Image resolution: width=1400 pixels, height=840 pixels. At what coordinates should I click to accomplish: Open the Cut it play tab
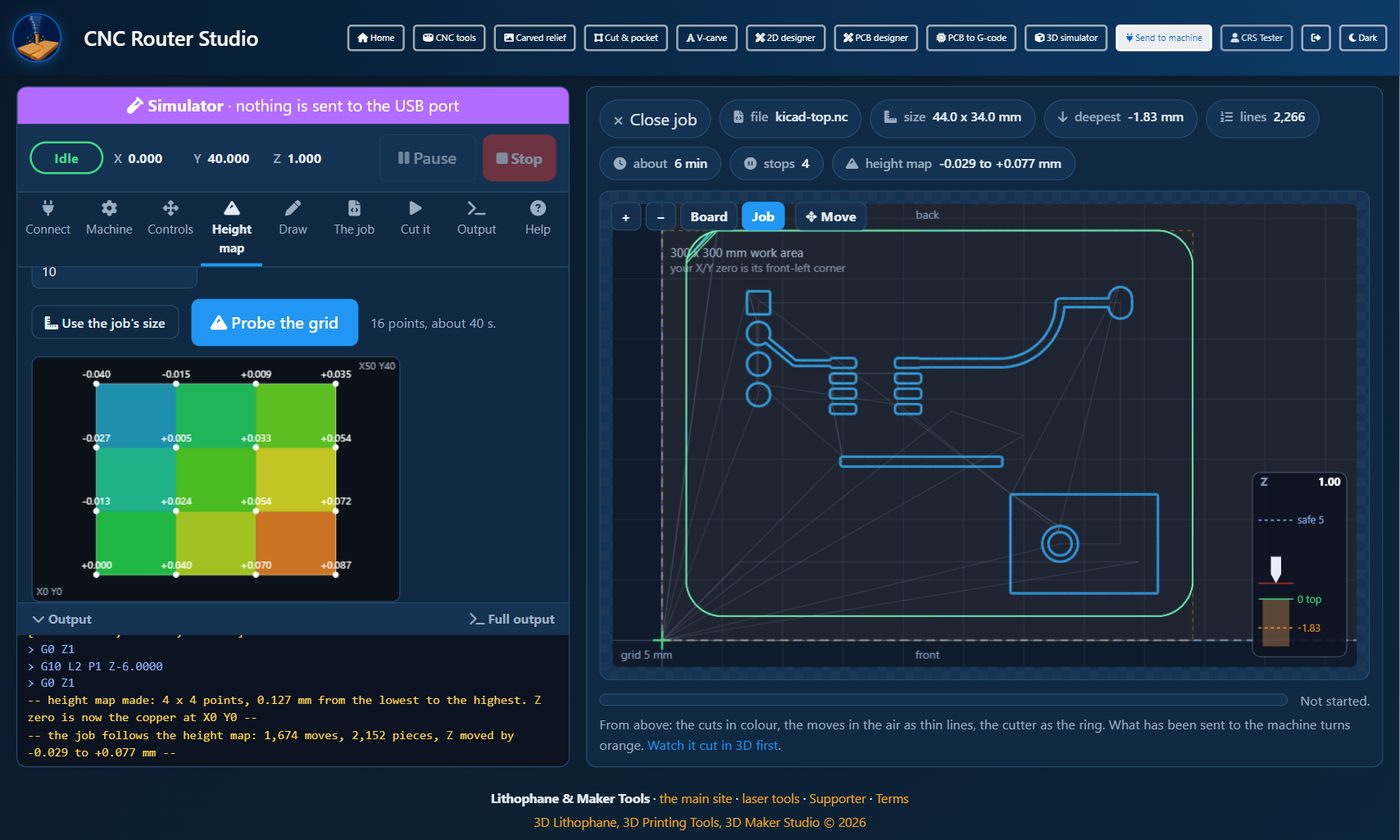[x=415, y=217]
